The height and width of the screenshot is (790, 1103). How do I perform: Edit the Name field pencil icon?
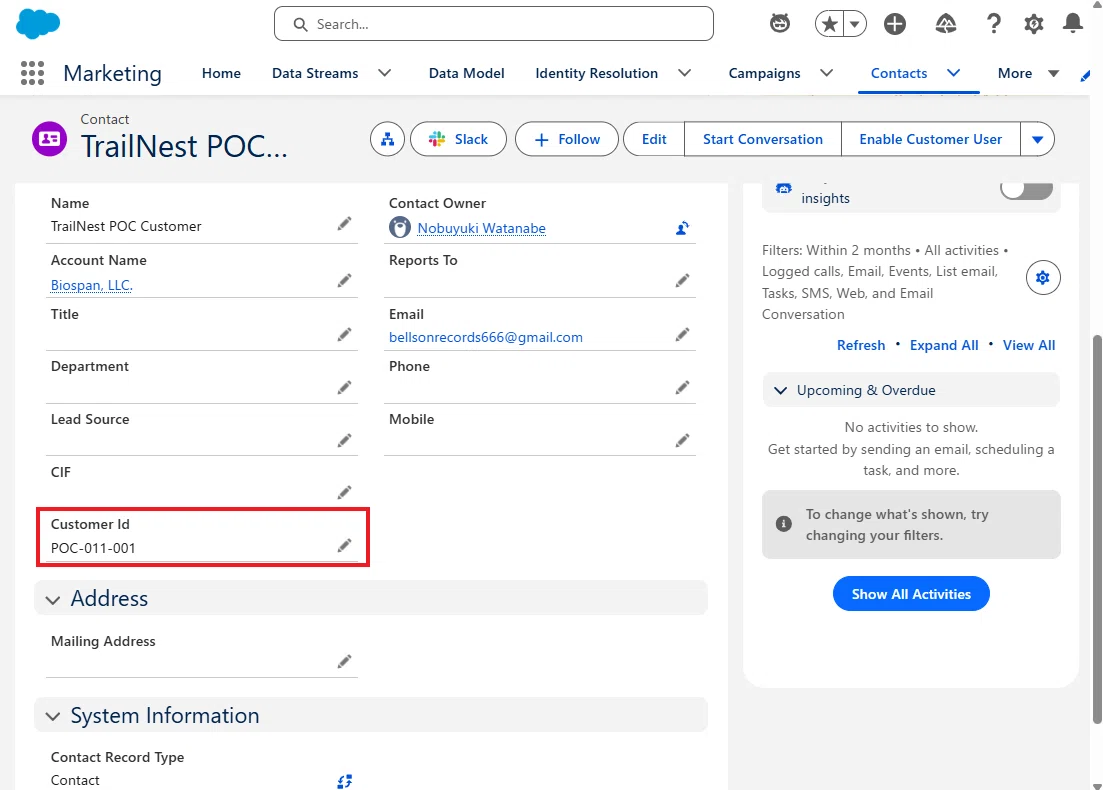tap(344, 224)
